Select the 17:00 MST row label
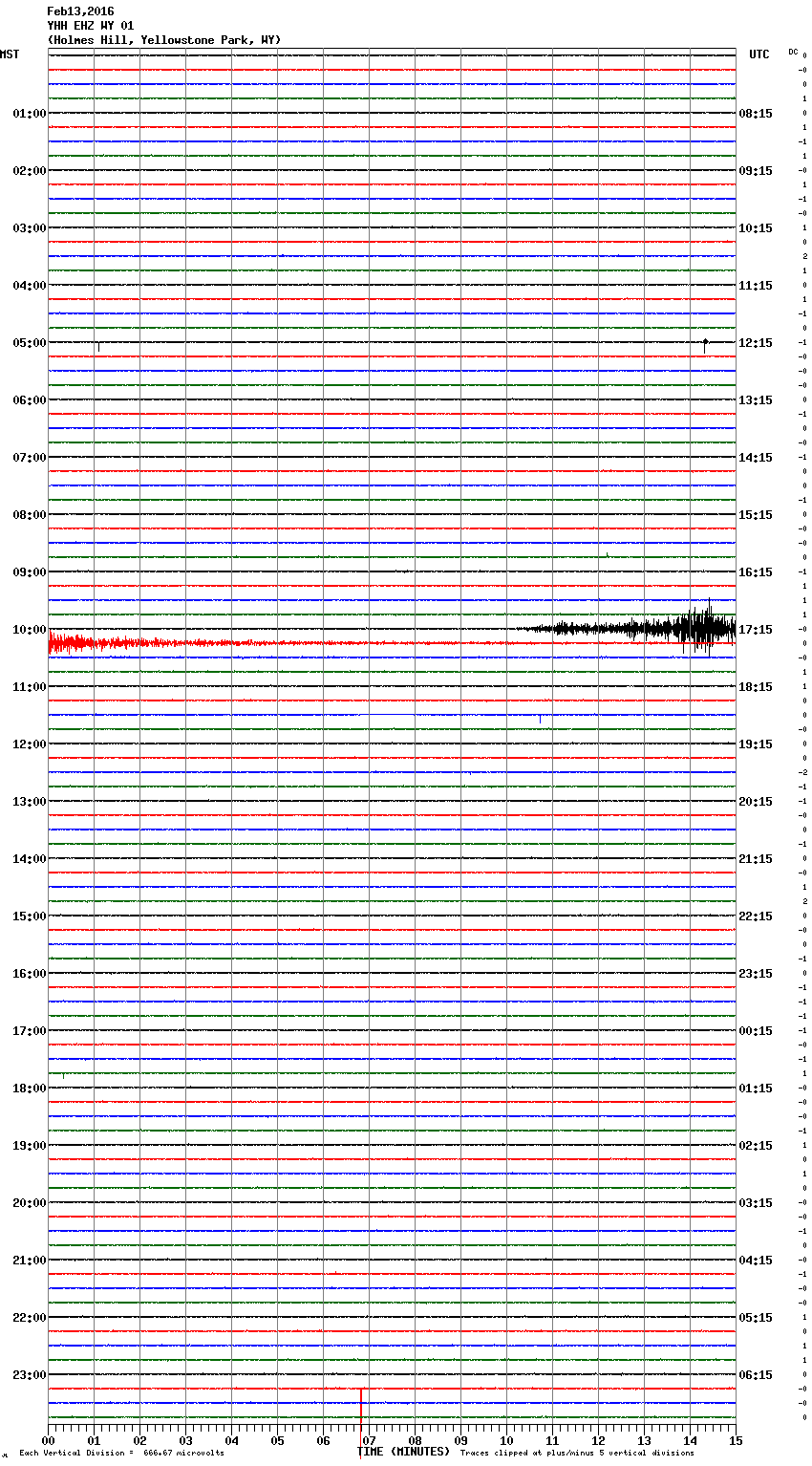The image size is (812, 1466). (x=29, y=1031)
